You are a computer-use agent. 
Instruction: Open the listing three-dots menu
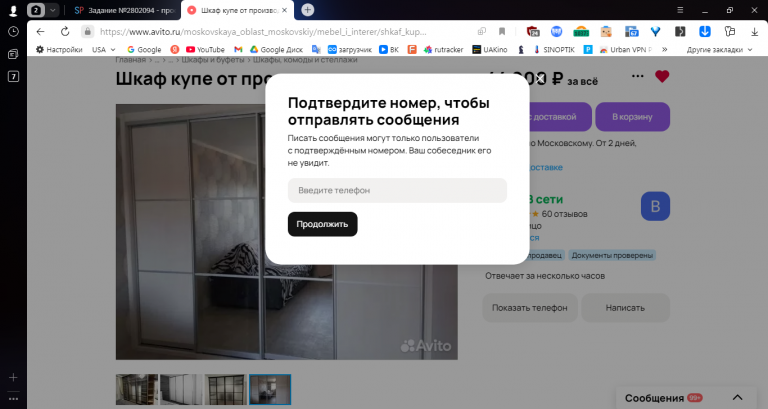click(637, 76)
